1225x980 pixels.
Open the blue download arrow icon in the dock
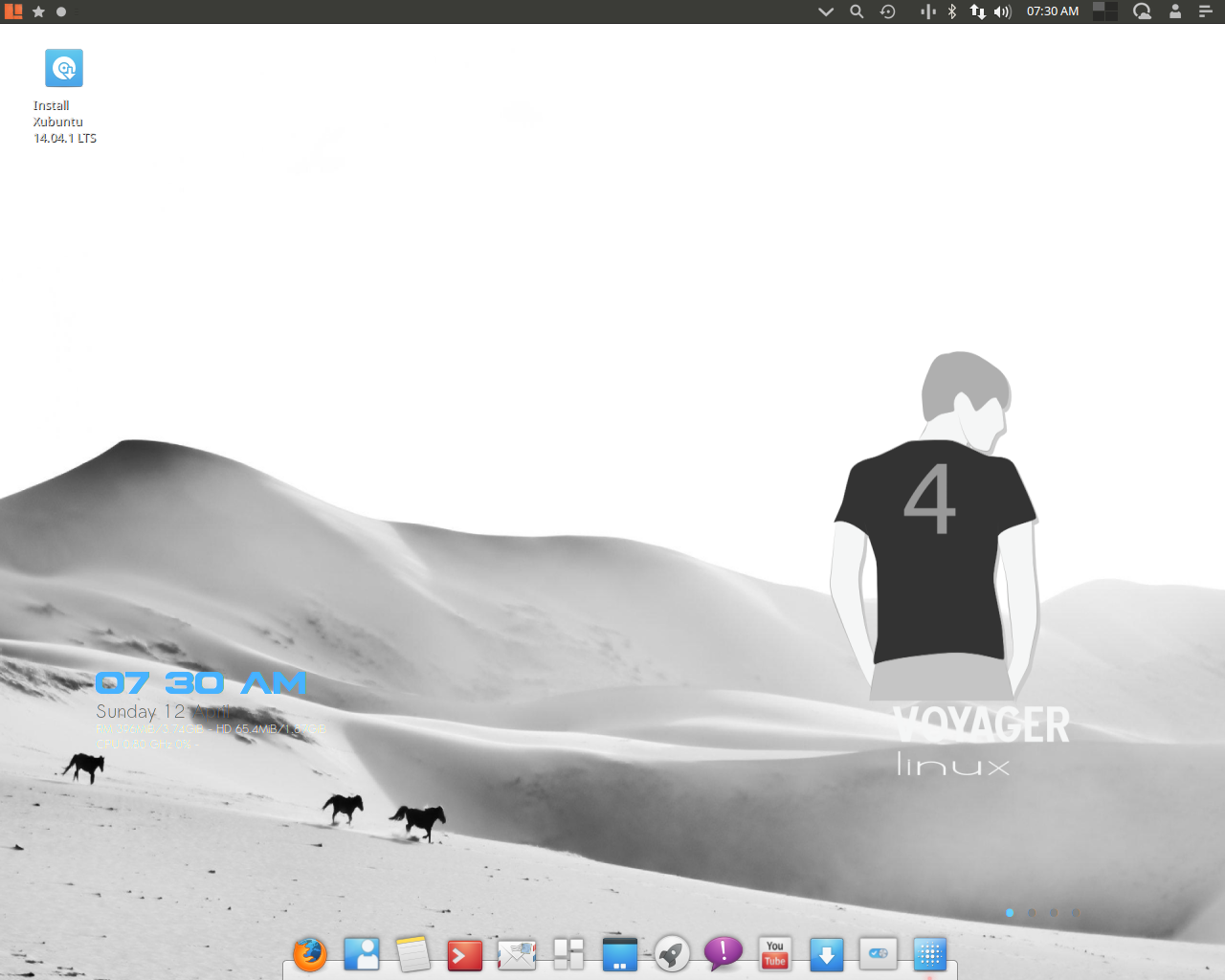point(827,954)
